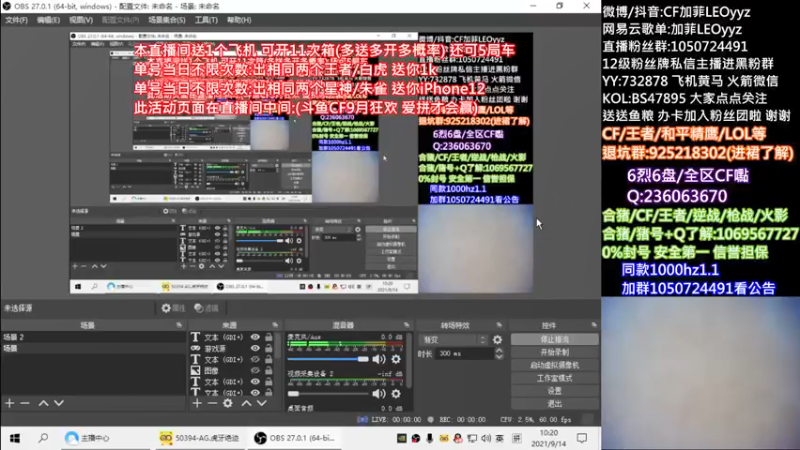
Task: Toggle visibility of the 文本 (GDI+) source below 图像
Action: coord(255,382)
